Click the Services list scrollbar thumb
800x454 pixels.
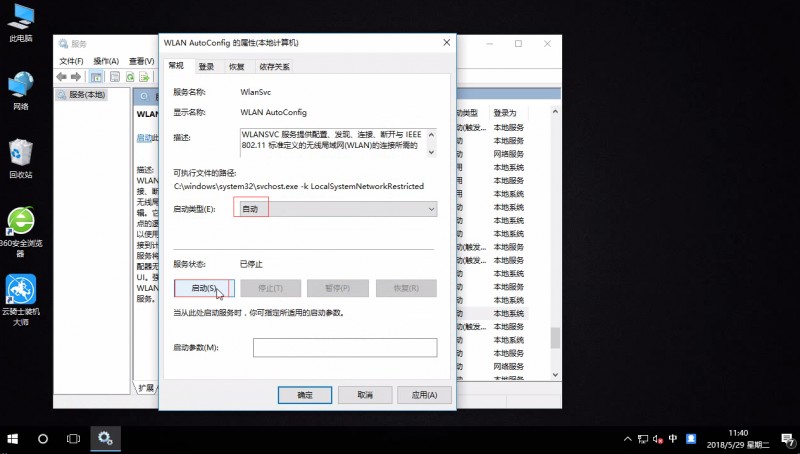(555, 338)
